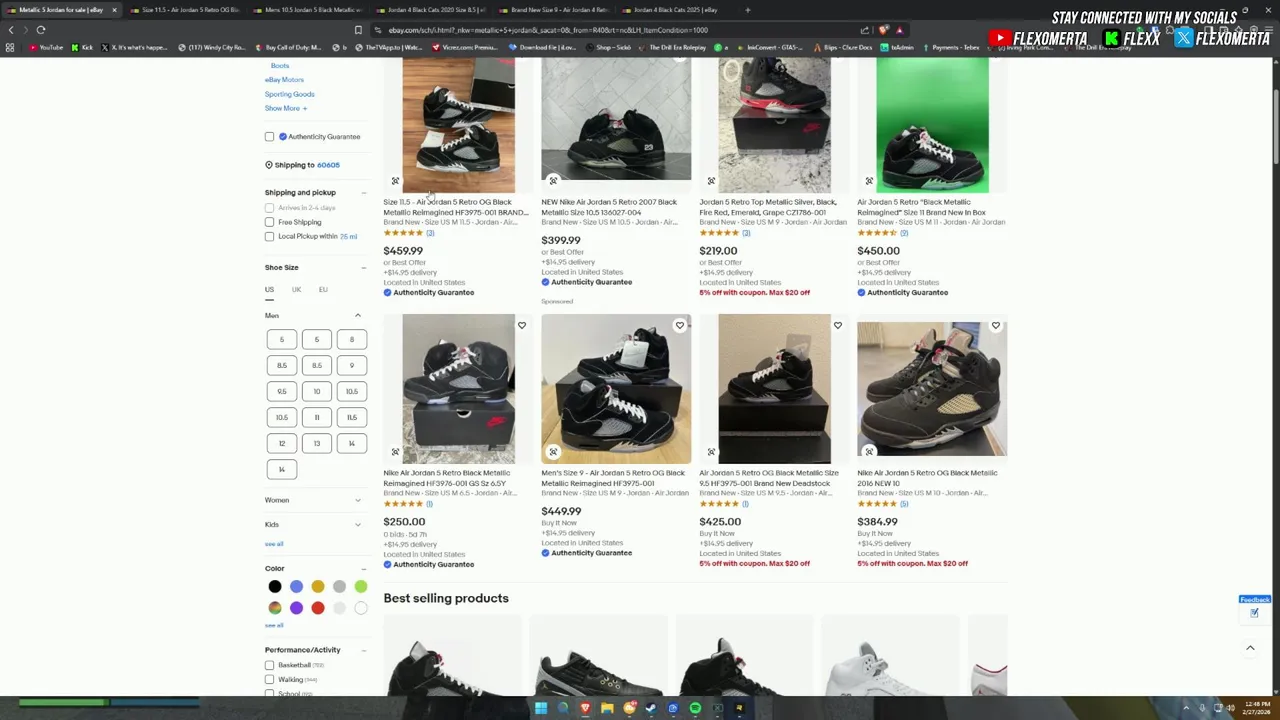Switch shoe size to UK tab
The image size is (1280, 720).
(296, 290)
